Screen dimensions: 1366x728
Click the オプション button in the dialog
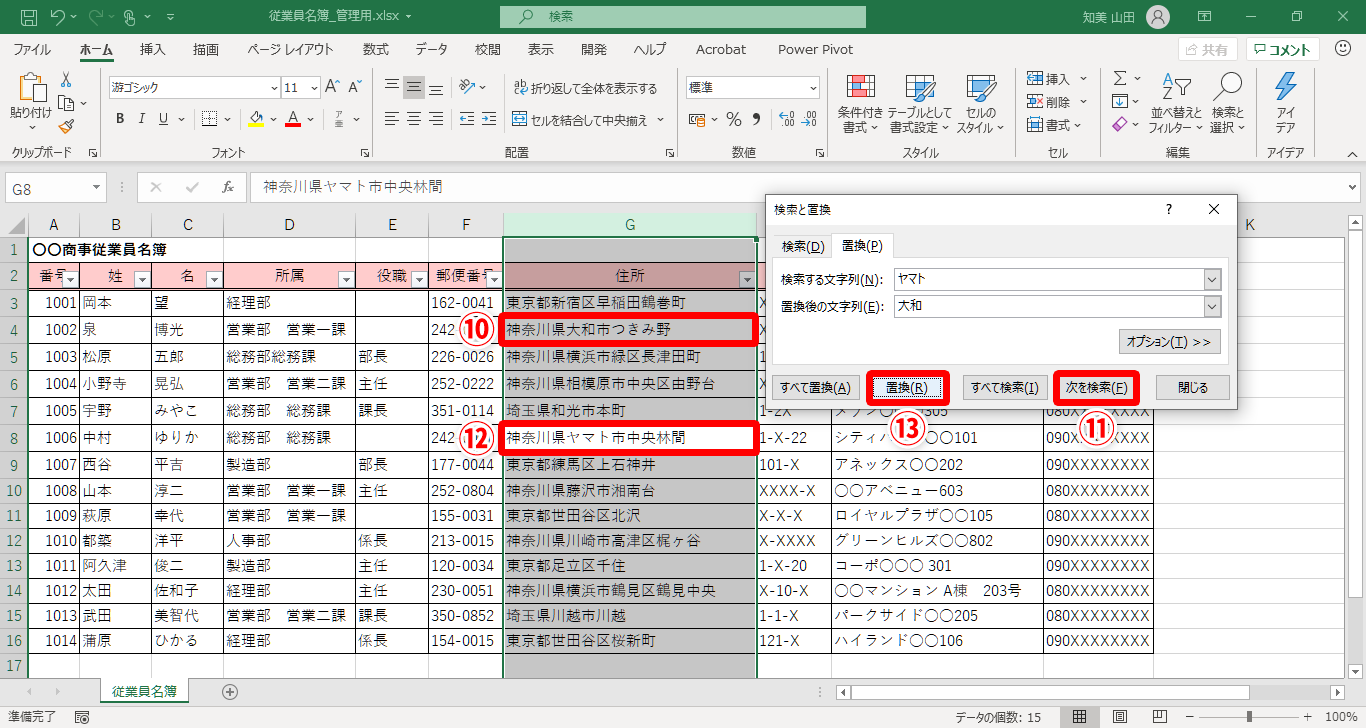(x=1170, y=342)
